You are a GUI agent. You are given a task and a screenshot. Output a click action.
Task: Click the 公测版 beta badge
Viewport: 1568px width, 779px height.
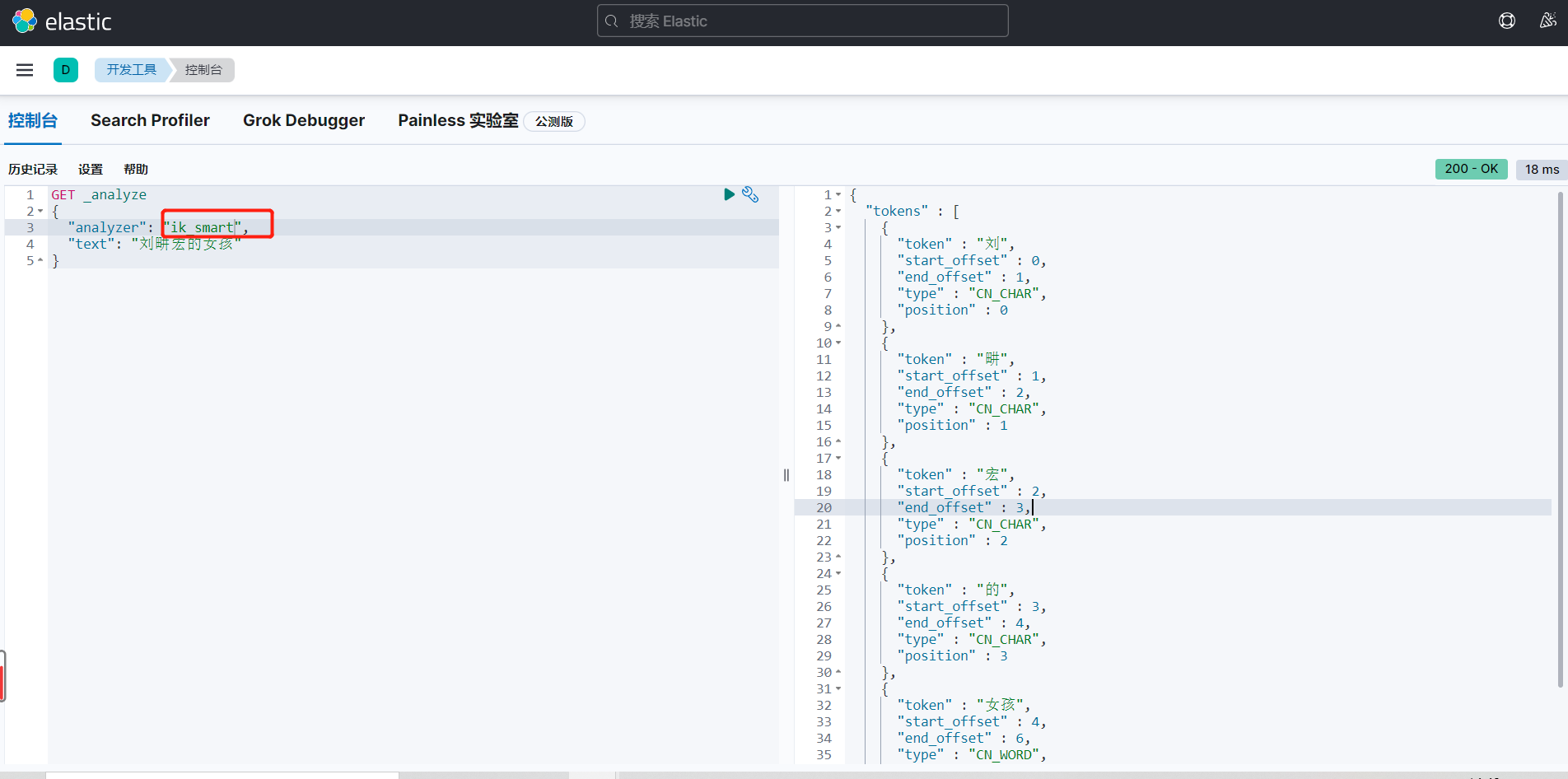coord(554,122)
